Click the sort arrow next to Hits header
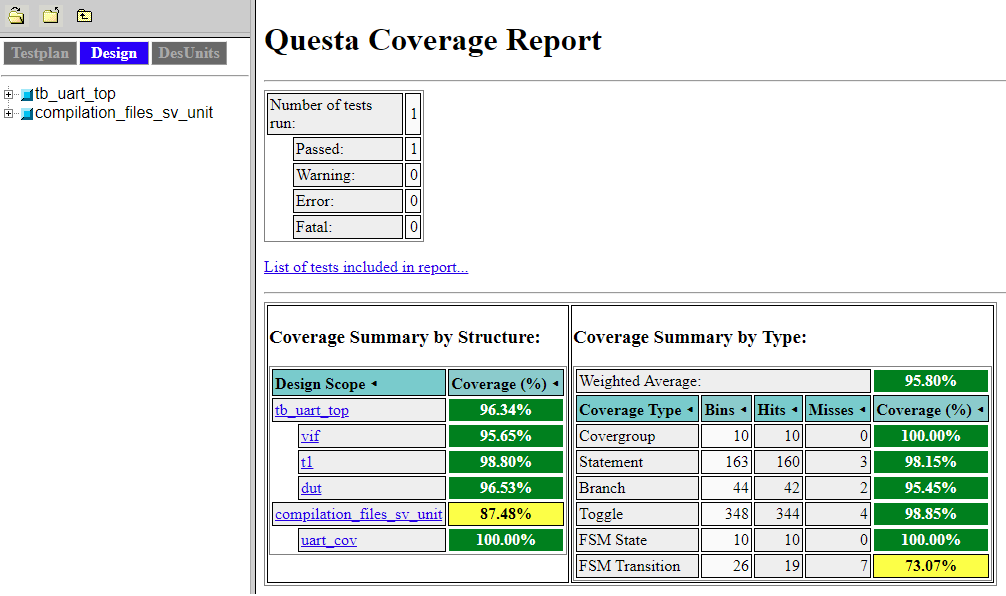The width and height of the screenshot is (1006, 596). click(x=794, y=409)
